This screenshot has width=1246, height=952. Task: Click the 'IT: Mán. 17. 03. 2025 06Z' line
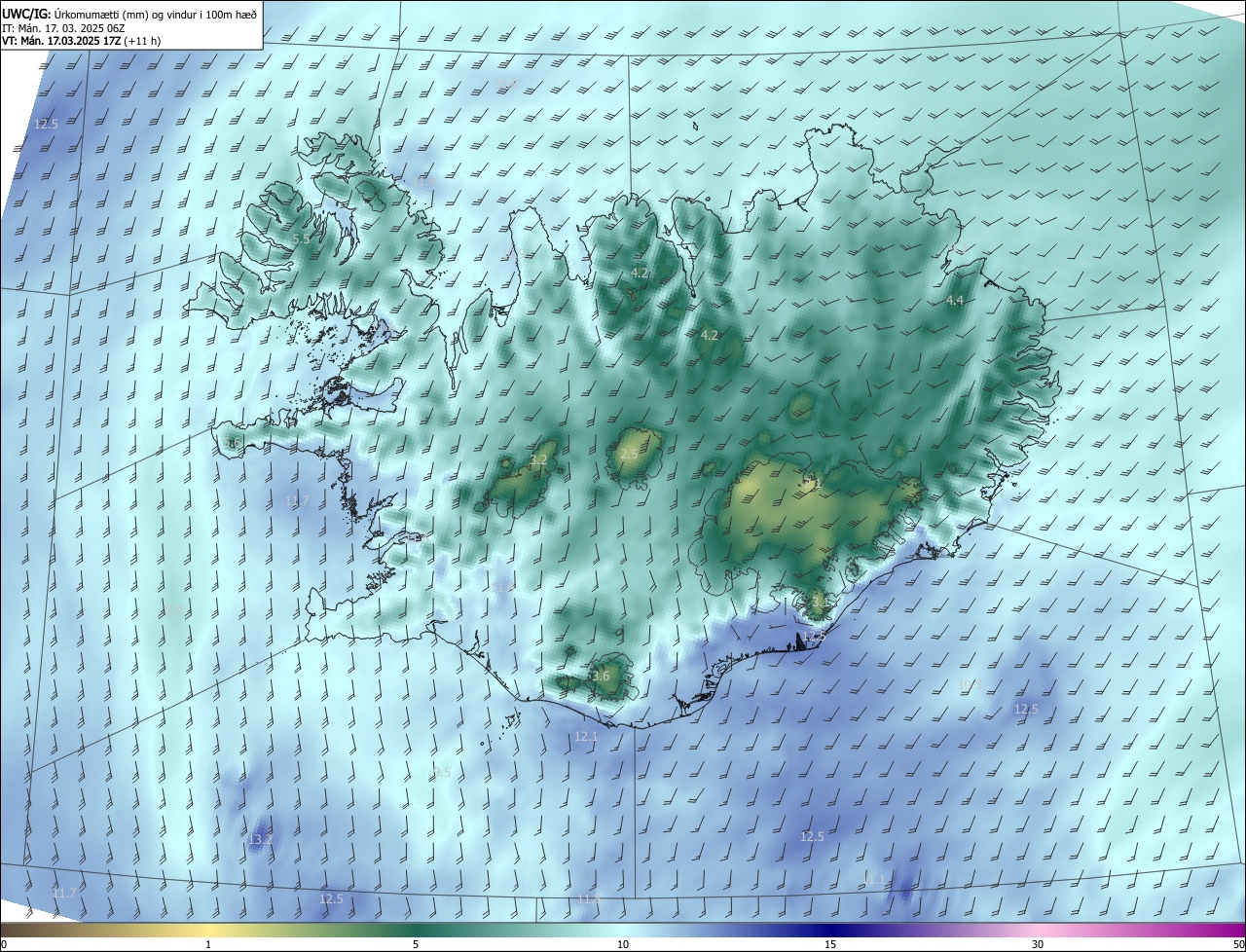(65, 28)
